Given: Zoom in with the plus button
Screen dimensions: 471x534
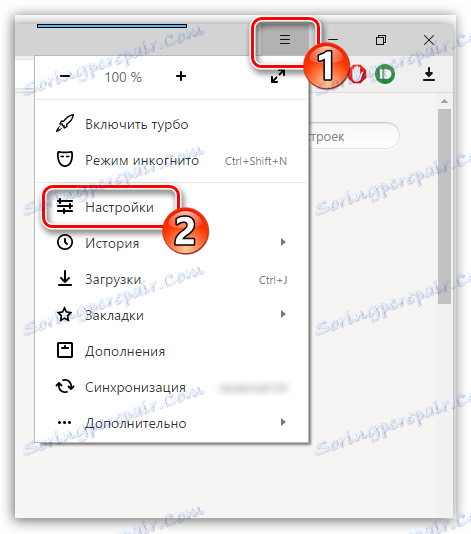Looking at the screenshot, I should pyautogui.click(x=181, y=76).
